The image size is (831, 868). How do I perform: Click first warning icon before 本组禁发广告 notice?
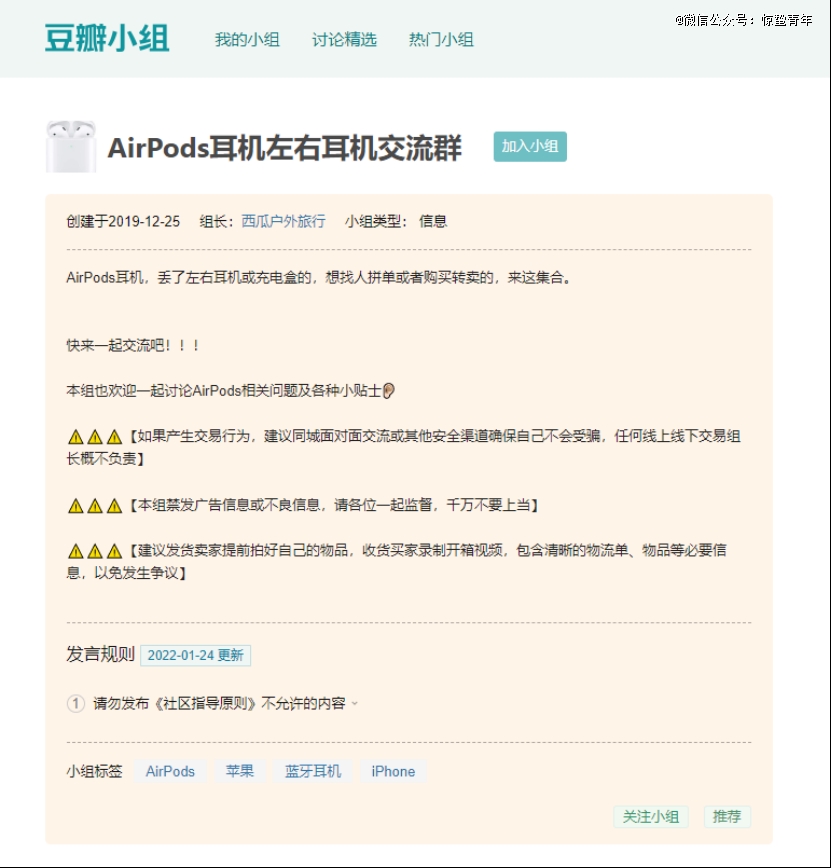(x=76, y=506)
